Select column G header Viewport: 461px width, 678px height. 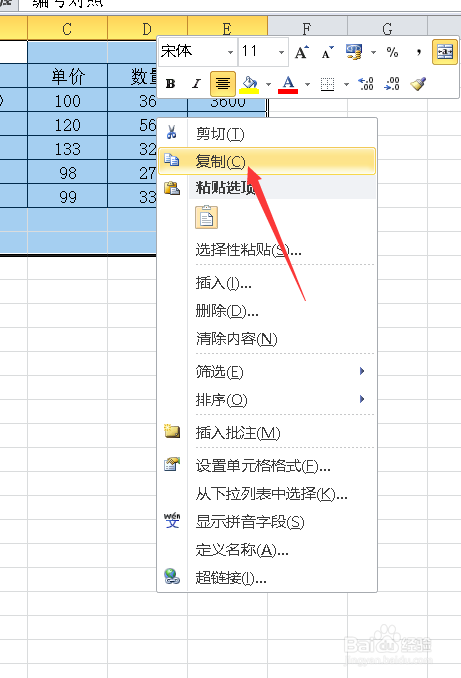pos(387,29)
